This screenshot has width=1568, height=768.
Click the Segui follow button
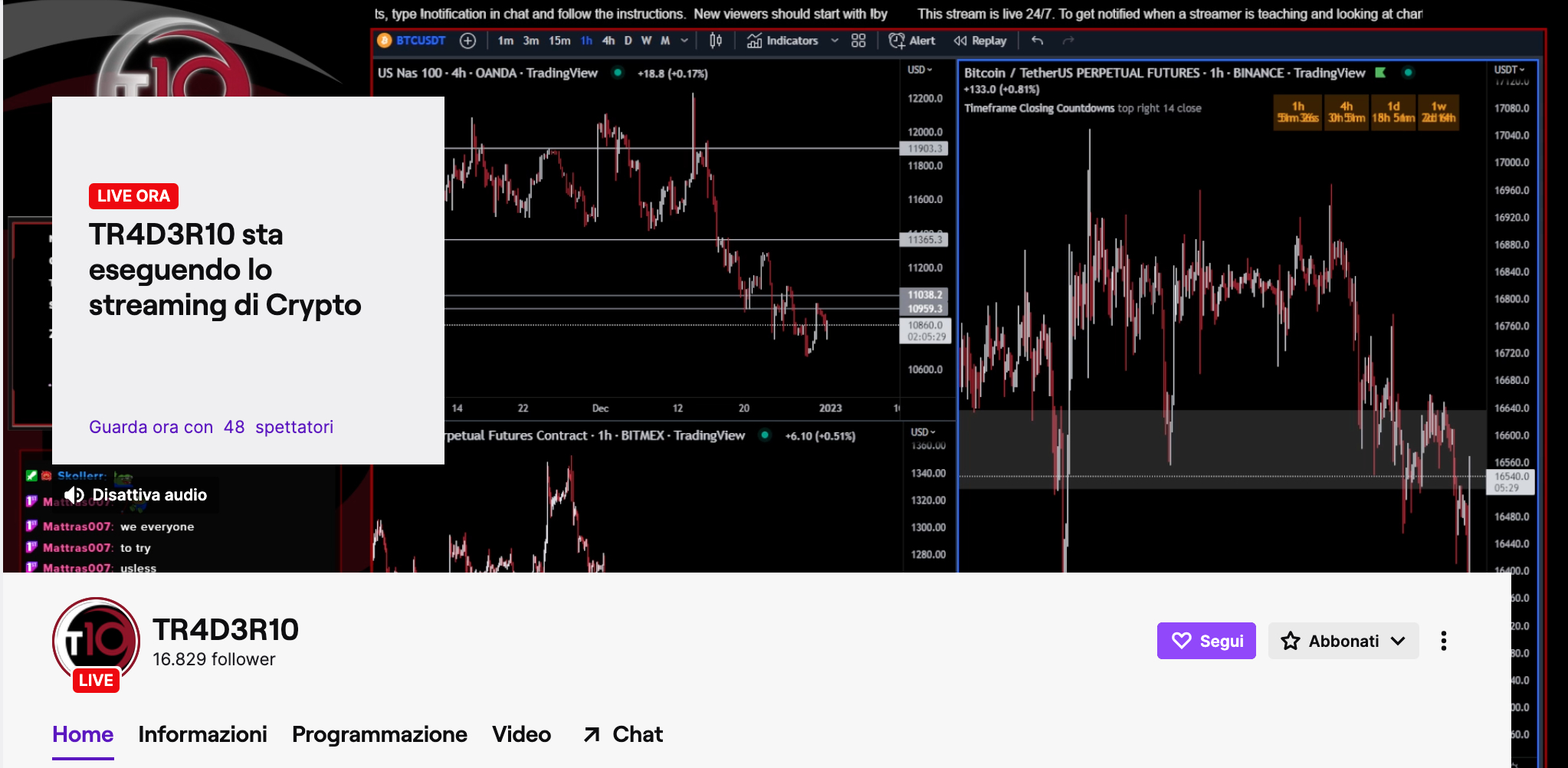coord(1206,641)
